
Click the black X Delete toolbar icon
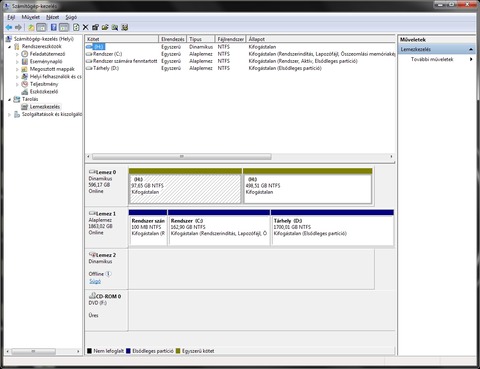(86, 27)
